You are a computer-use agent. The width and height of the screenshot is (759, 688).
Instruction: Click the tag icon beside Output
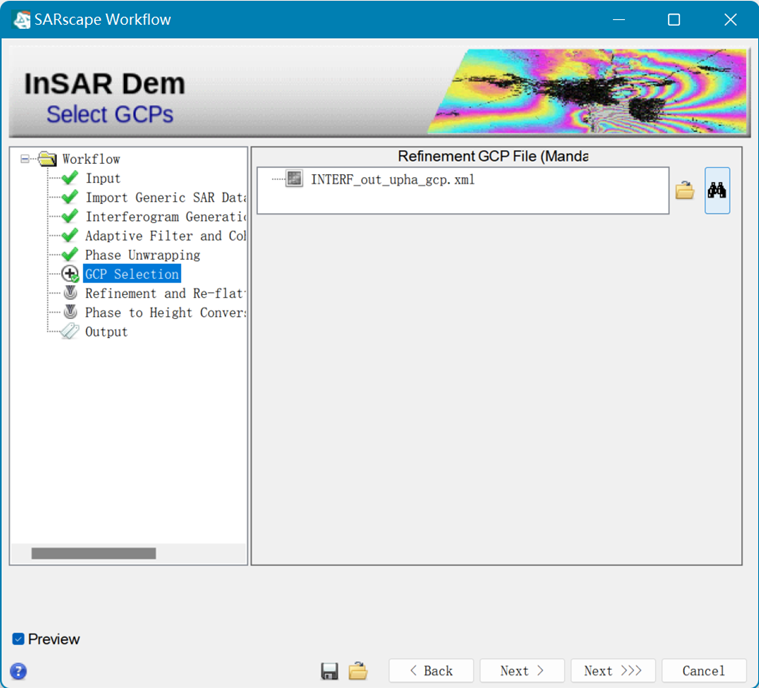tap(70, 331)
